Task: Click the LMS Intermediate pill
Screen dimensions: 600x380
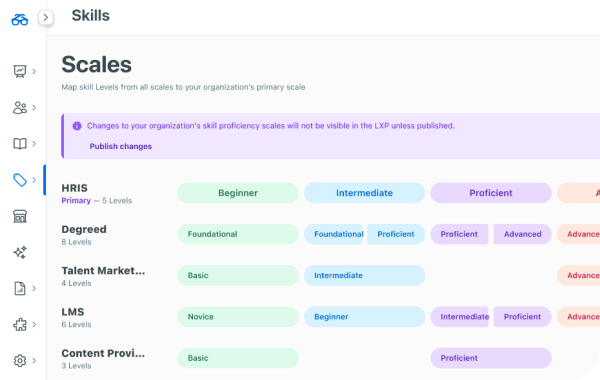Action: coord(459,317)
